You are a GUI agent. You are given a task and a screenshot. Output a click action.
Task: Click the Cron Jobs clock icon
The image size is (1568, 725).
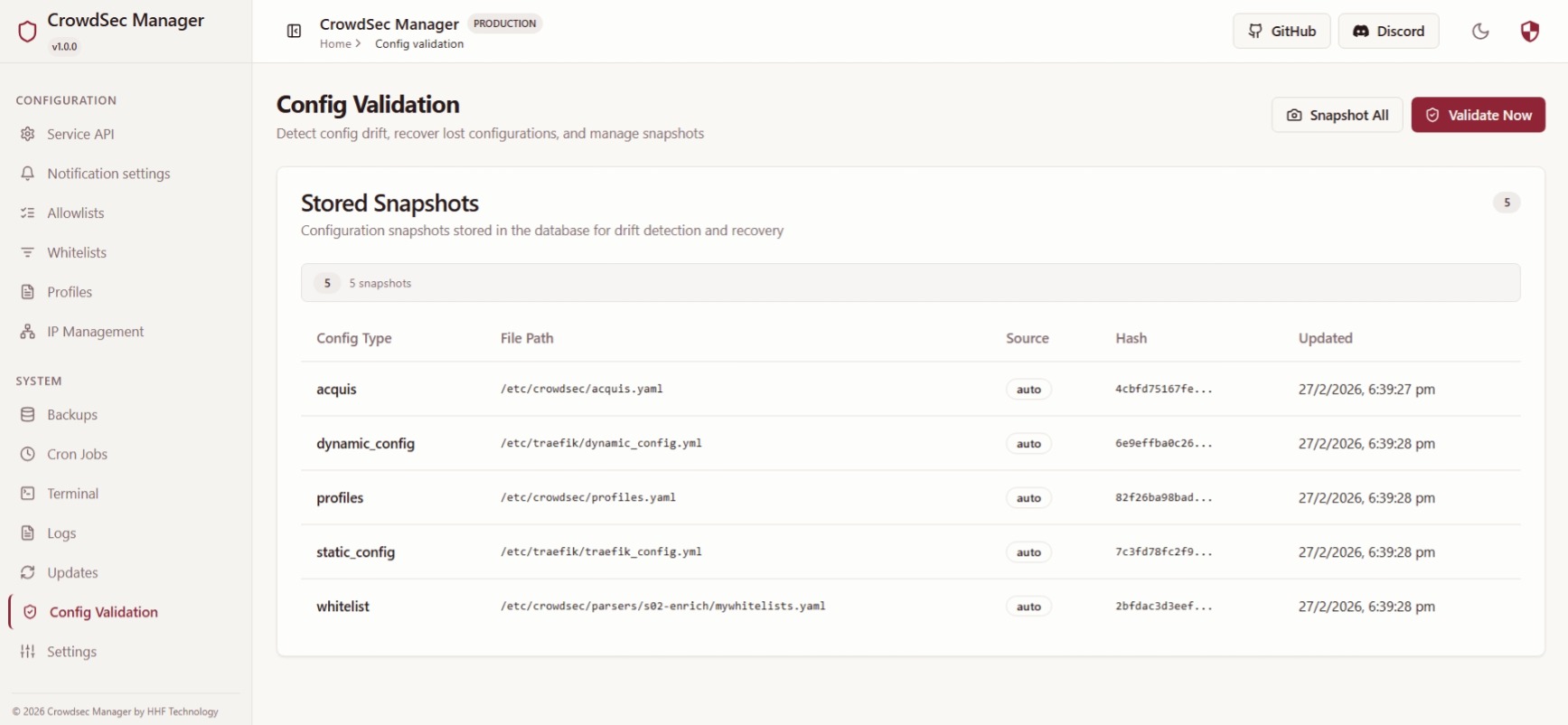point(28,454)
